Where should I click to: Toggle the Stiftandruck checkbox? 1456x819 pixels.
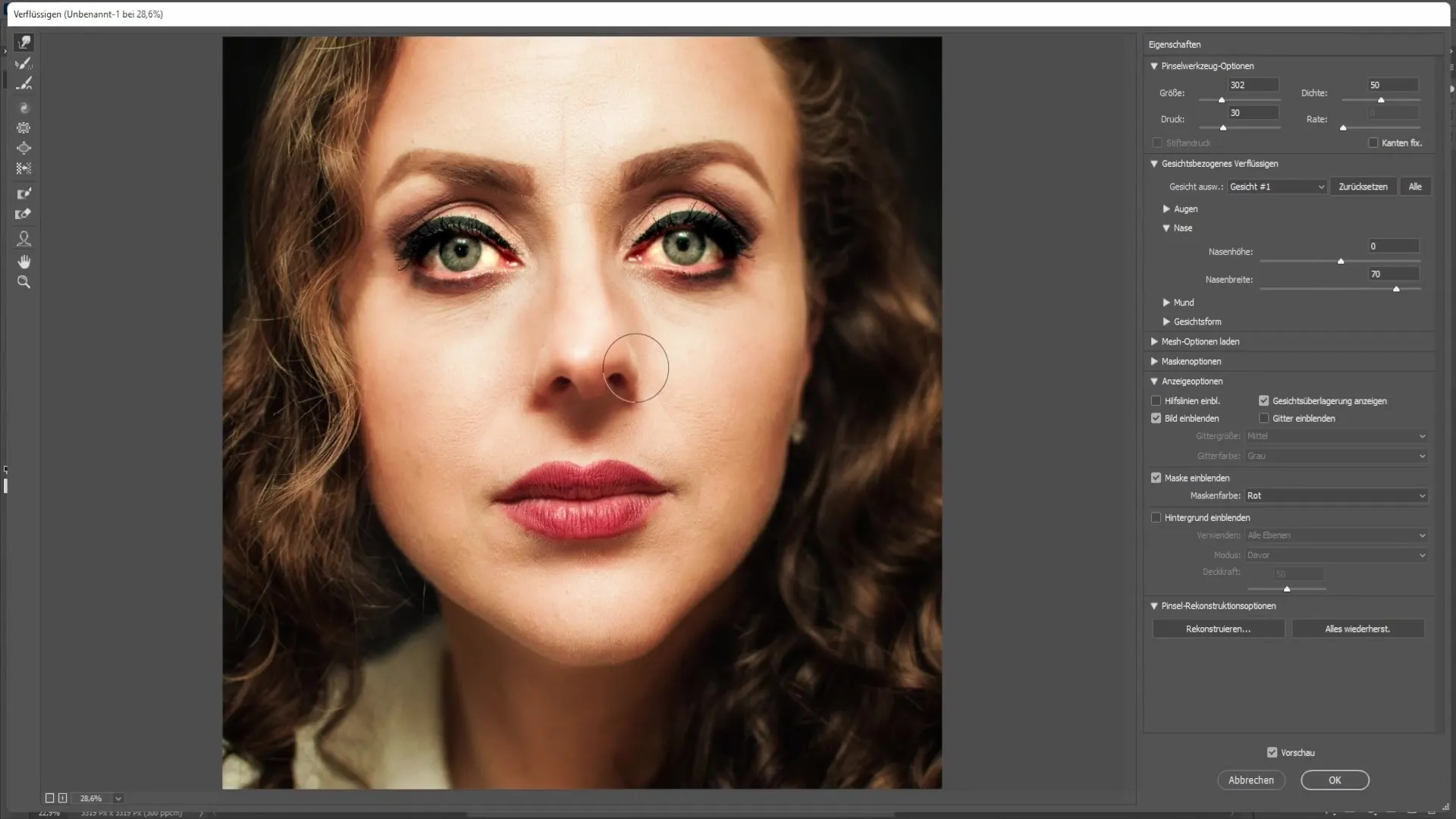1157,143
